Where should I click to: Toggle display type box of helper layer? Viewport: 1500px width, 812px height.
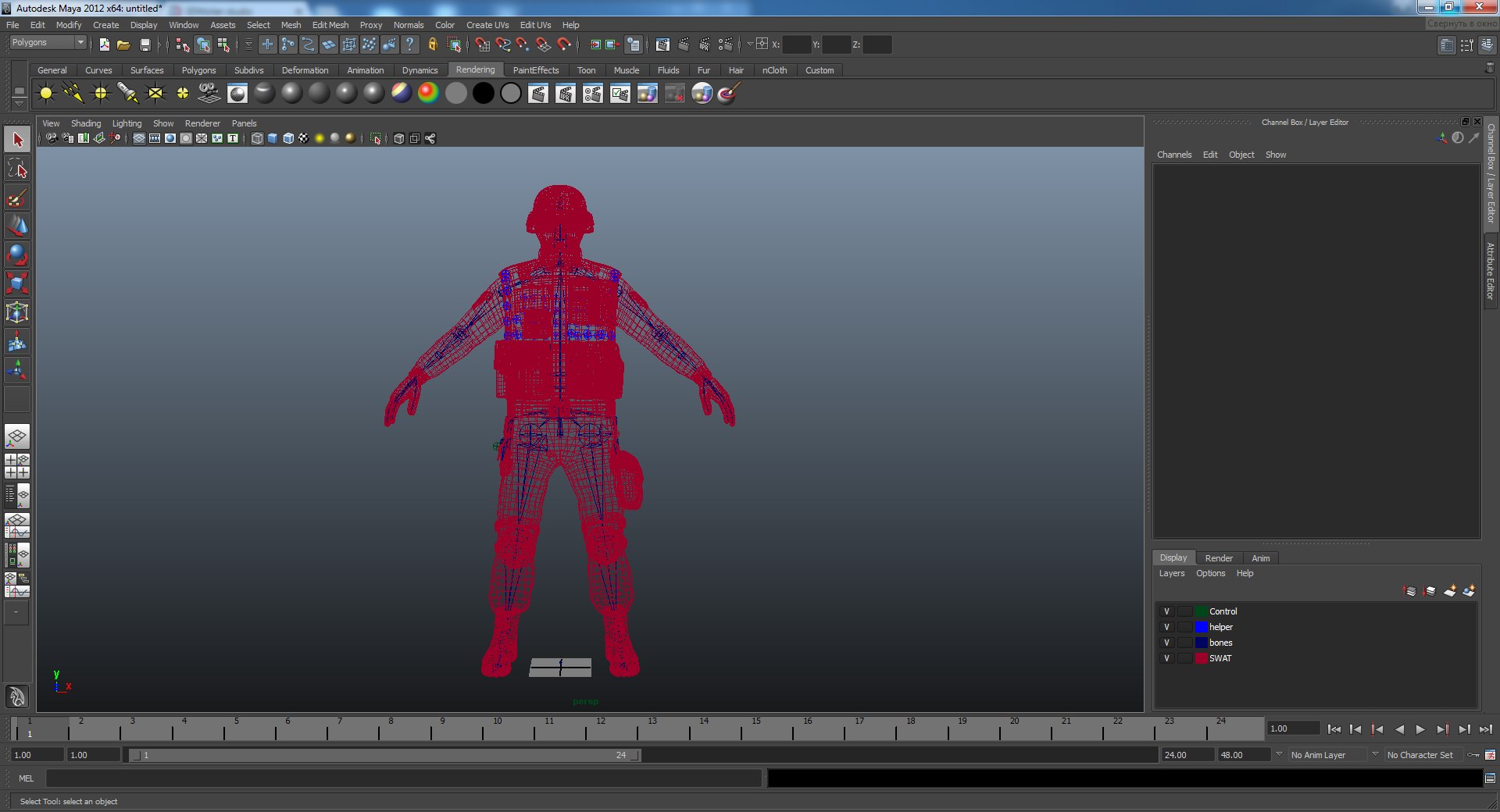click(x=1184, y=627)
